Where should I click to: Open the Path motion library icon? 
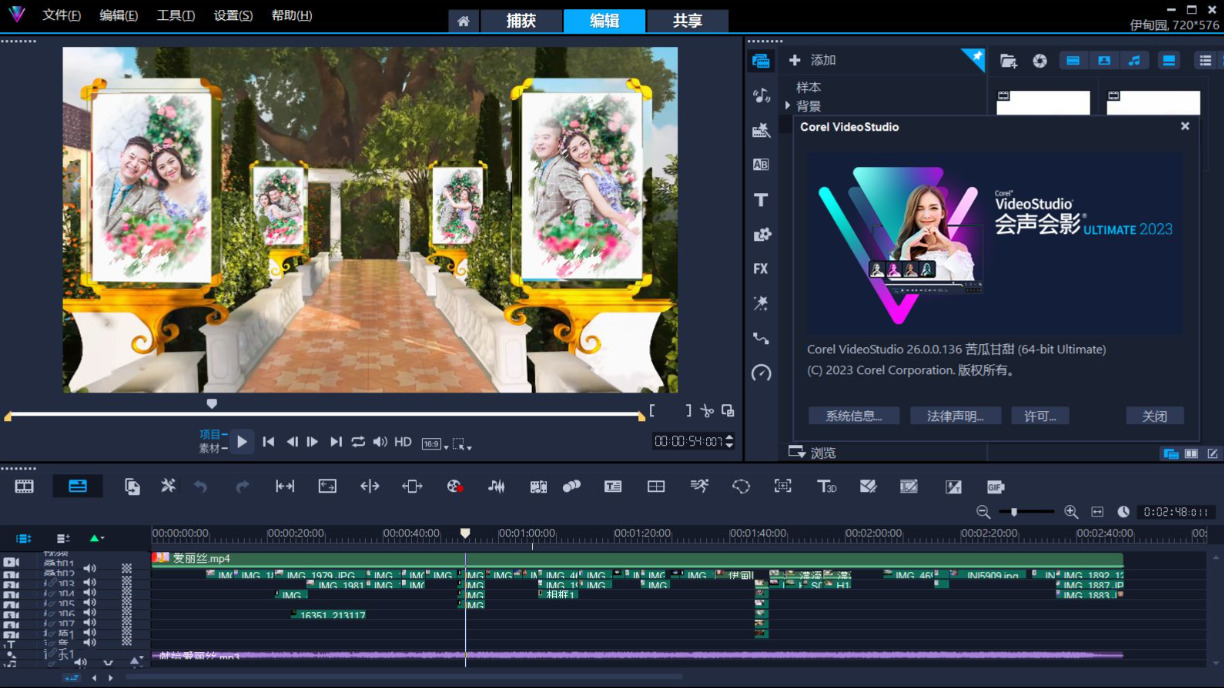coord(761,338)
